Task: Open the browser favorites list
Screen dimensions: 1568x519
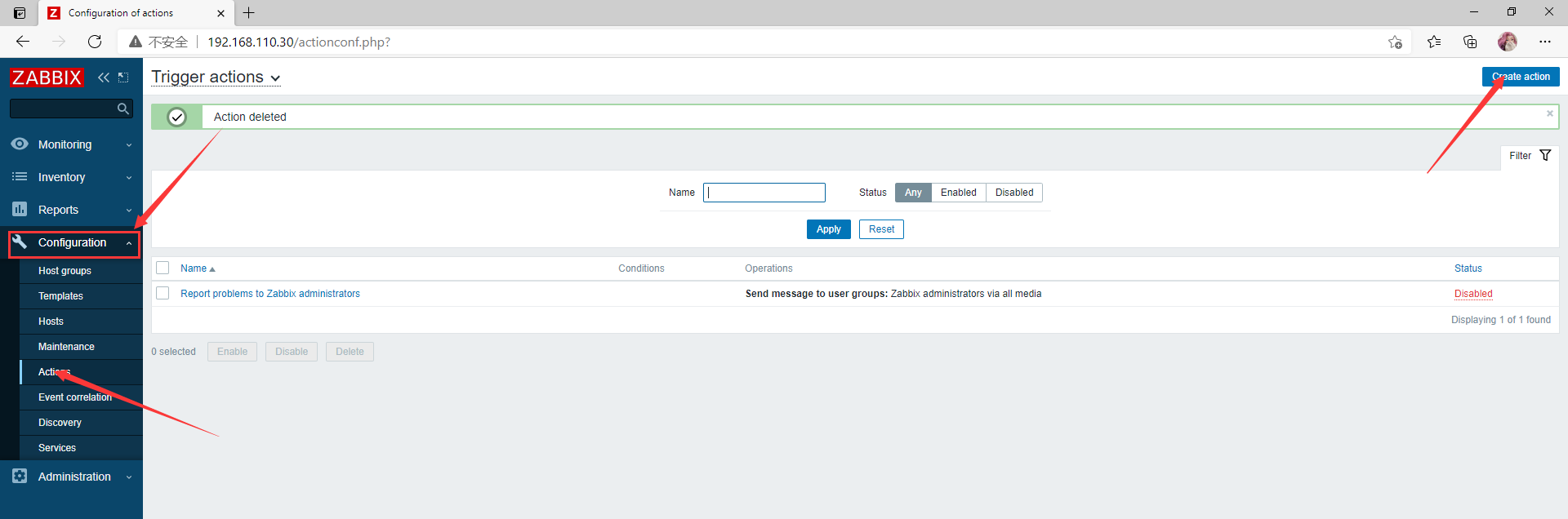Action: pos(1434,42)
